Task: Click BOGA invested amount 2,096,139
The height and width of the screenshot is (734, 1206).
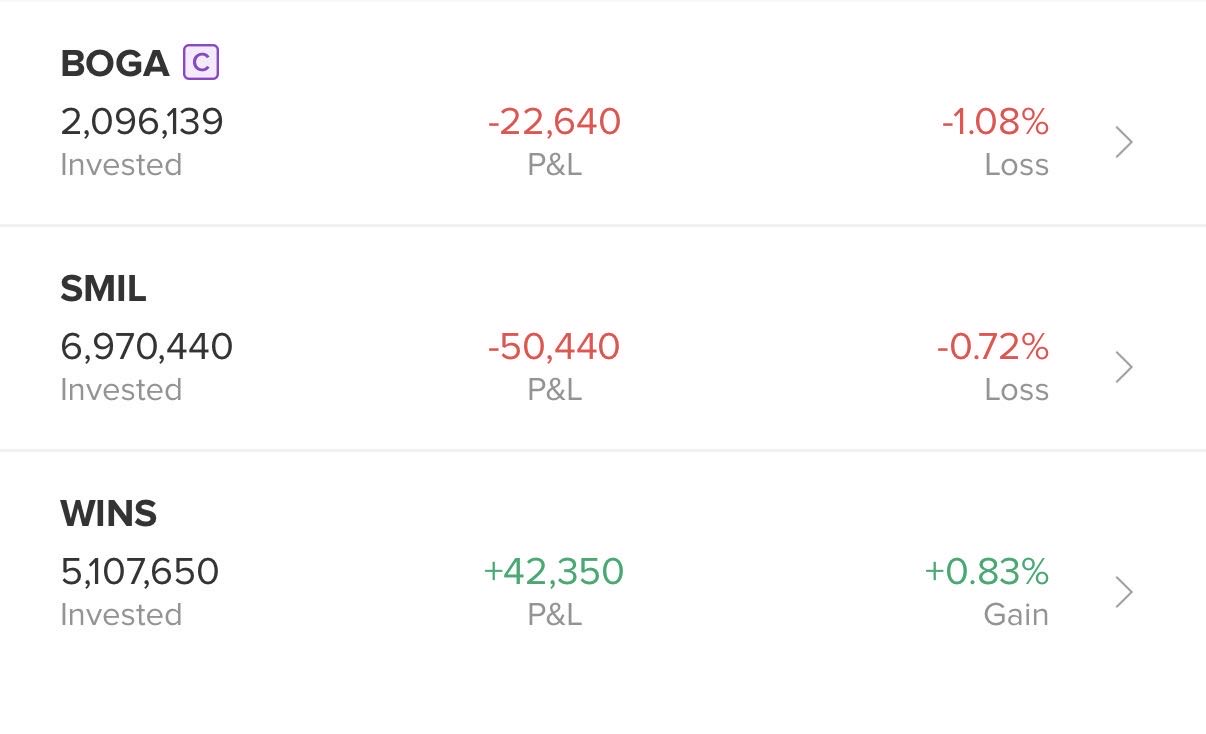Action: (142, 122)
